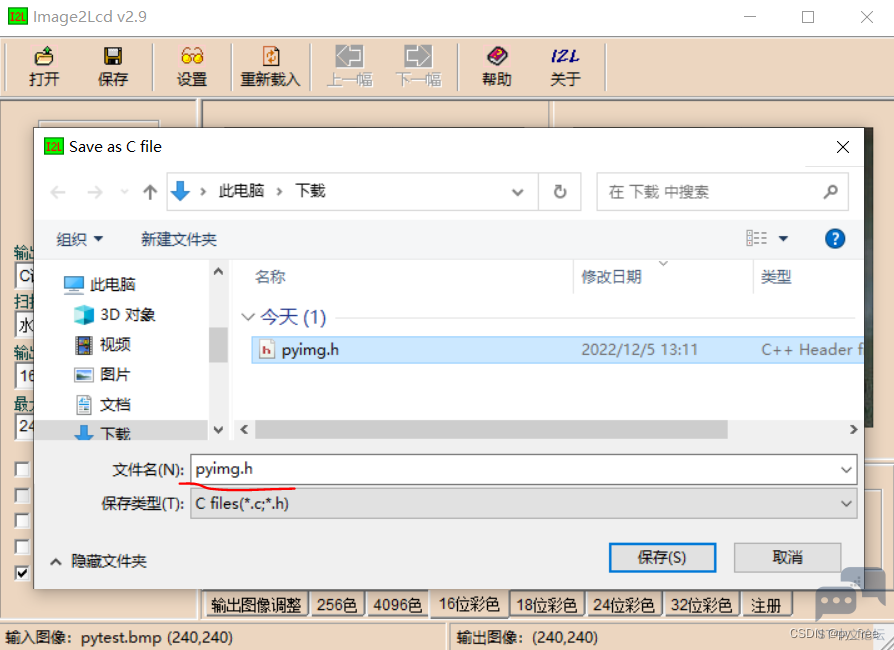Switch to 16位彩色 tab
Image resolution: width=894 pixels, height=650 pixels.
pyautogui.click(x=469, y=603)
